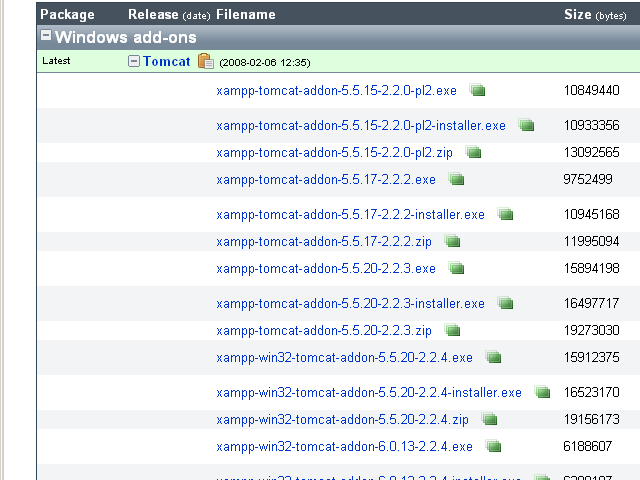Select the file size 10945168
Screen dimensions: 640x480
click(591, 214)
